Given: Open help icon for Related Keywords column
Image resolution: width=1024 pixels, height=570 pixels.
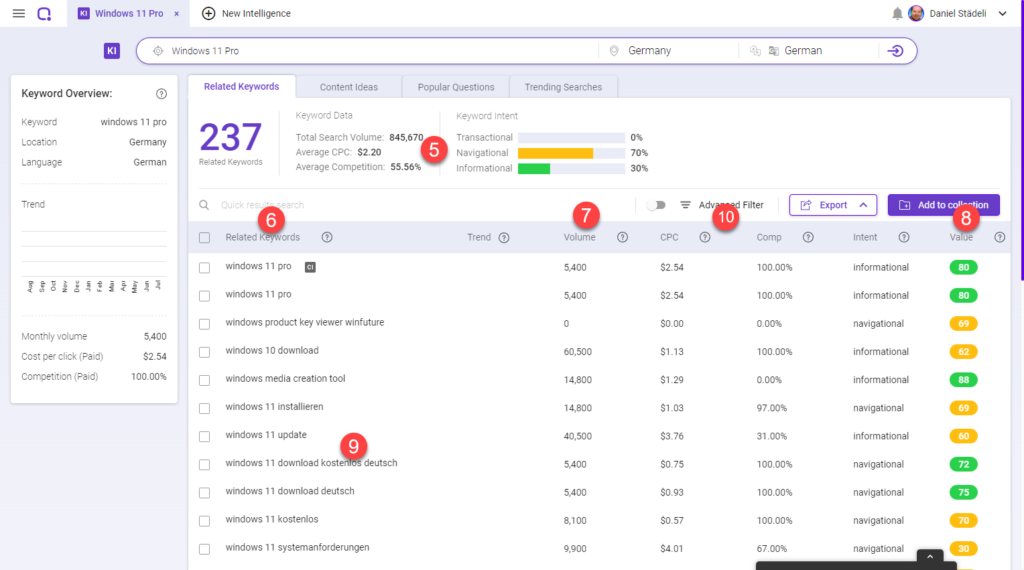Looking at the screenshot, I should [x=327, y=238].
